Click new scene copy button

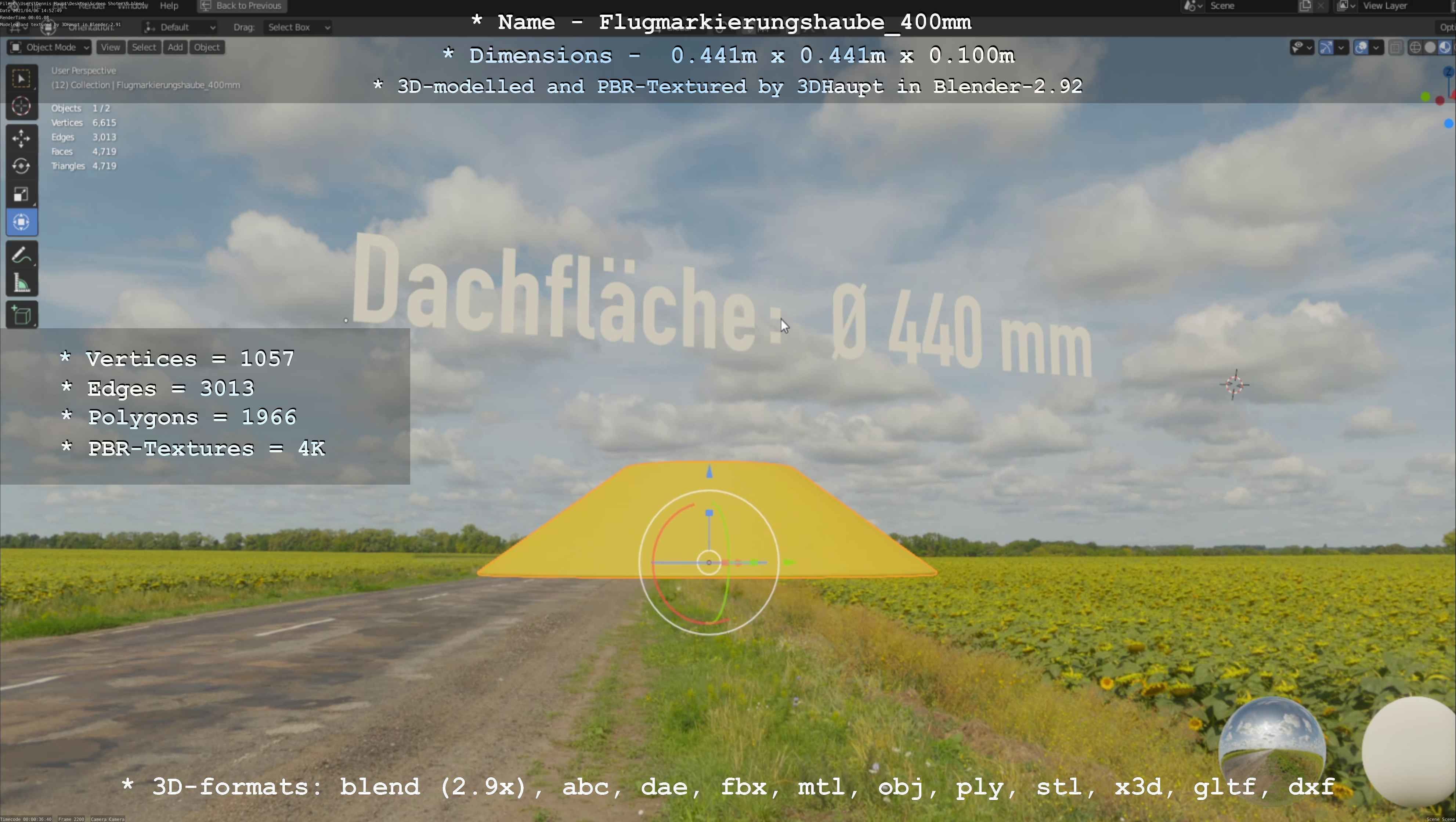click(1305, 6)
